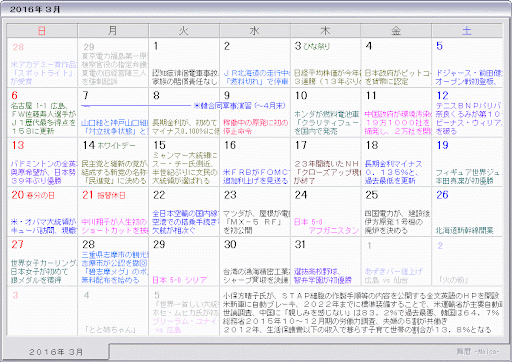Select day 21 labeled 振替休日

coord(113,212)
